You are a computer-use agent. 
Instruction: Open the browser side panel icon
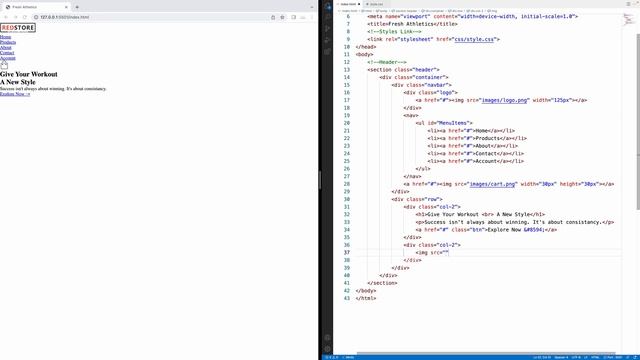click(293, 17)
